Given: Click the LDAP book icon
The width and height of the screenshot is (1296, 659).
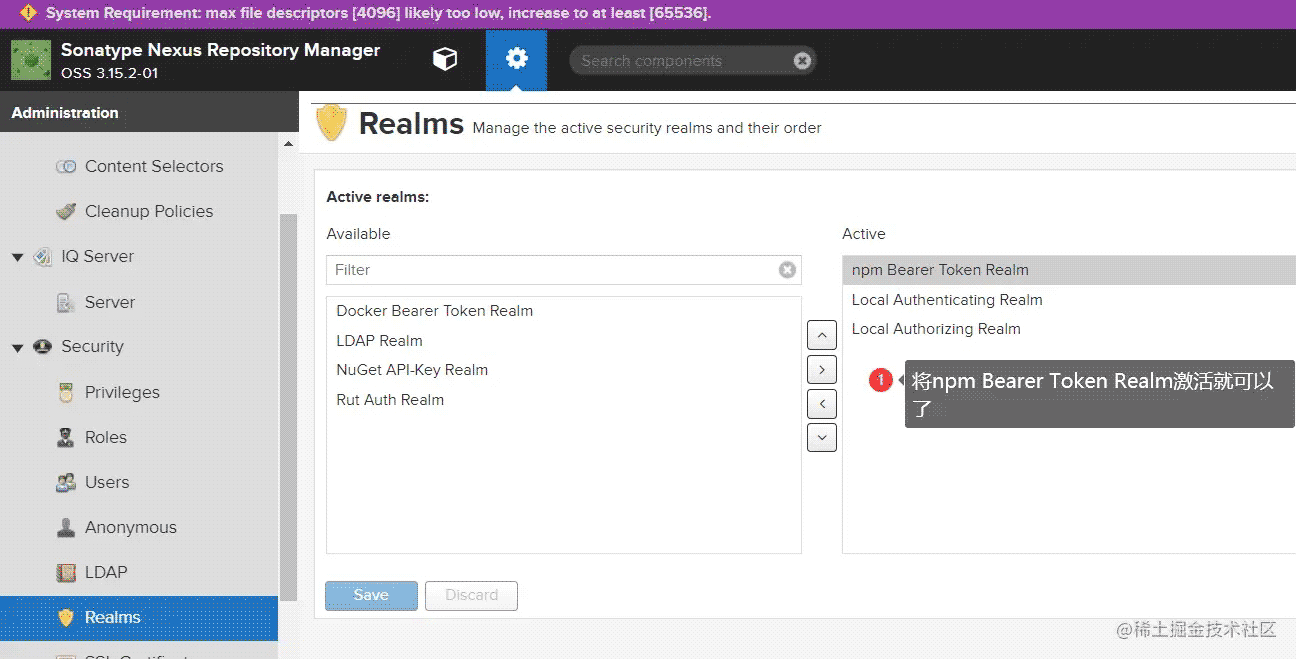Looking at the screenshot, I should click(x=66, y=573).
